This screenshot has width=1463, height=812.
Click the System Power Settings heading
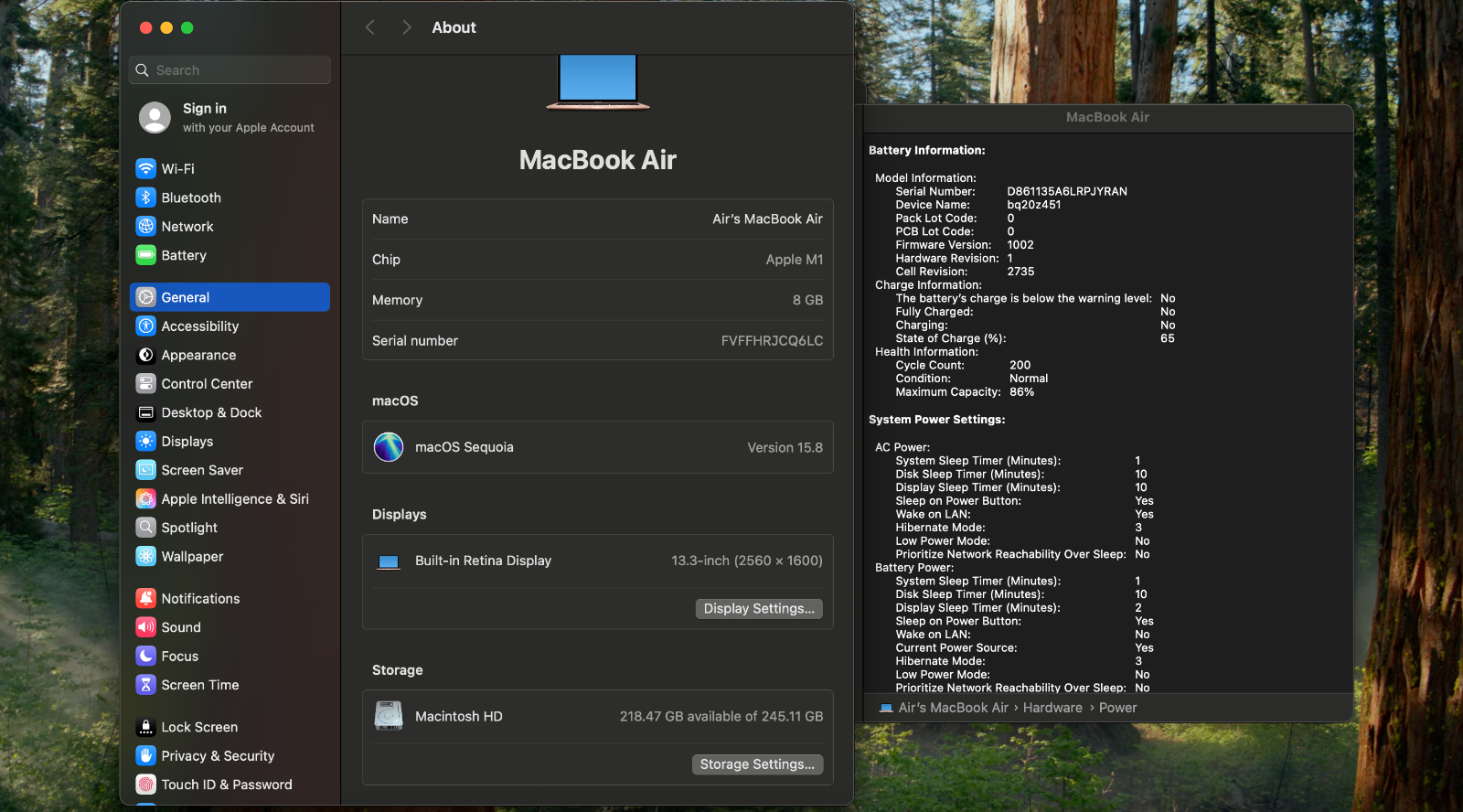click(x=936, y=420)
